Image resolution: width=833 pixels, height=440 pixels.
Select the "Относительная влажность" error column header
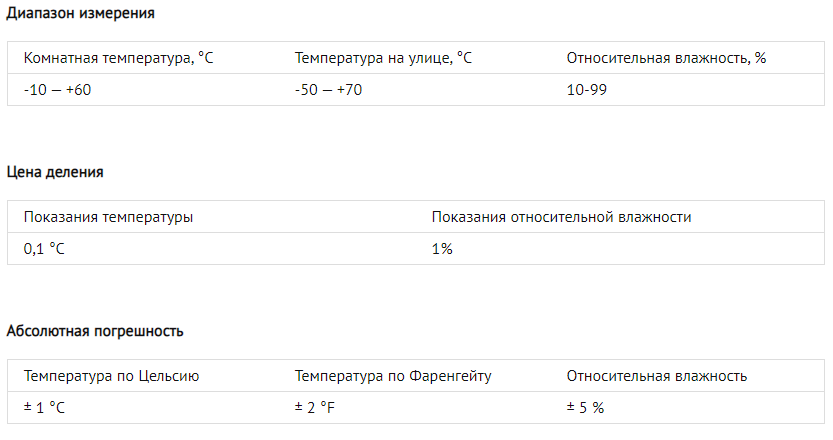657,376
